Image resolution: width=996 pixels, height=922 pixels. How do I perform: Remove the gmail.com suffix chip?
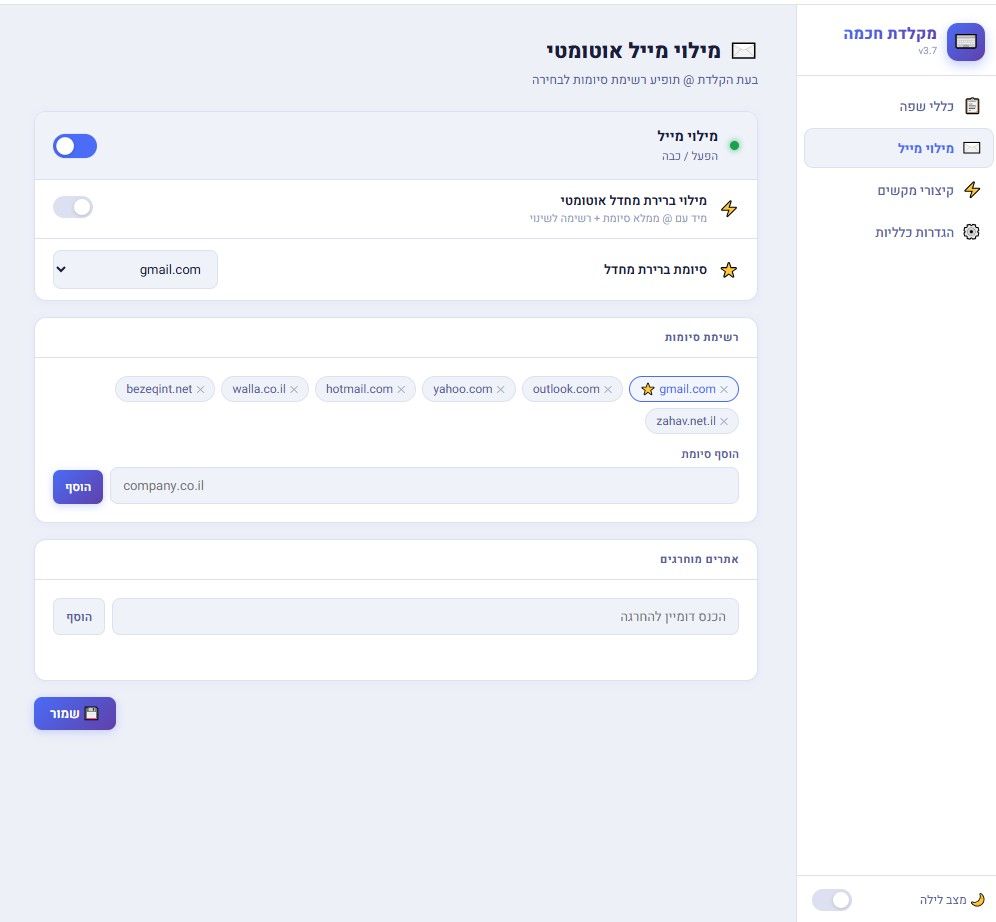point(724,390)
